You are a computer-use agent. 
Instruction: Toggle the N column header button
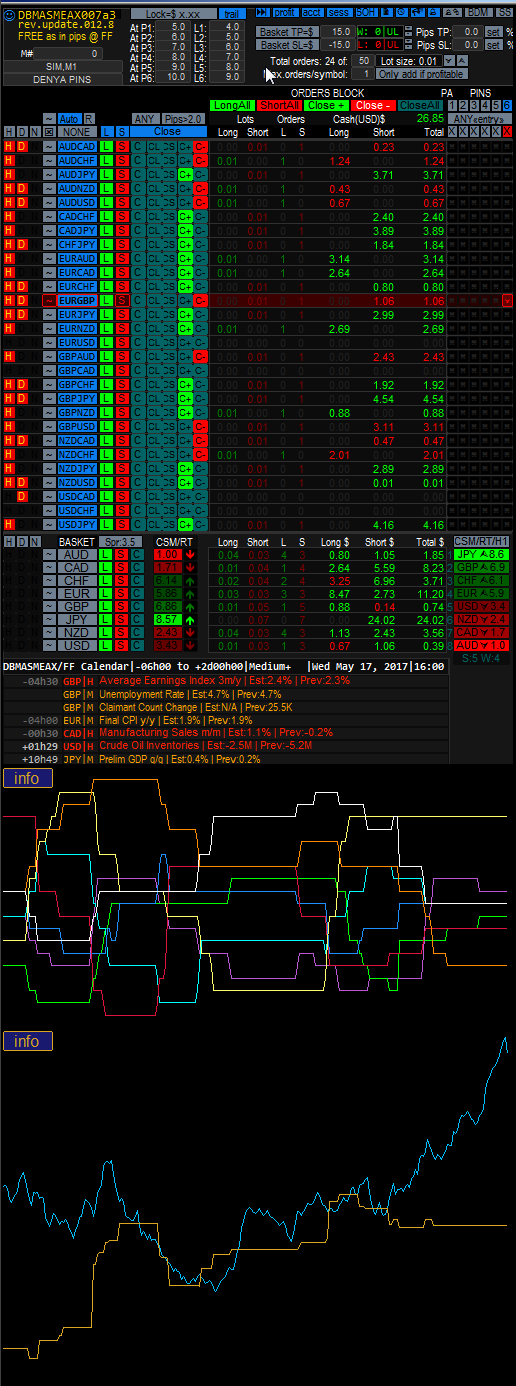(x=34, y=132)
